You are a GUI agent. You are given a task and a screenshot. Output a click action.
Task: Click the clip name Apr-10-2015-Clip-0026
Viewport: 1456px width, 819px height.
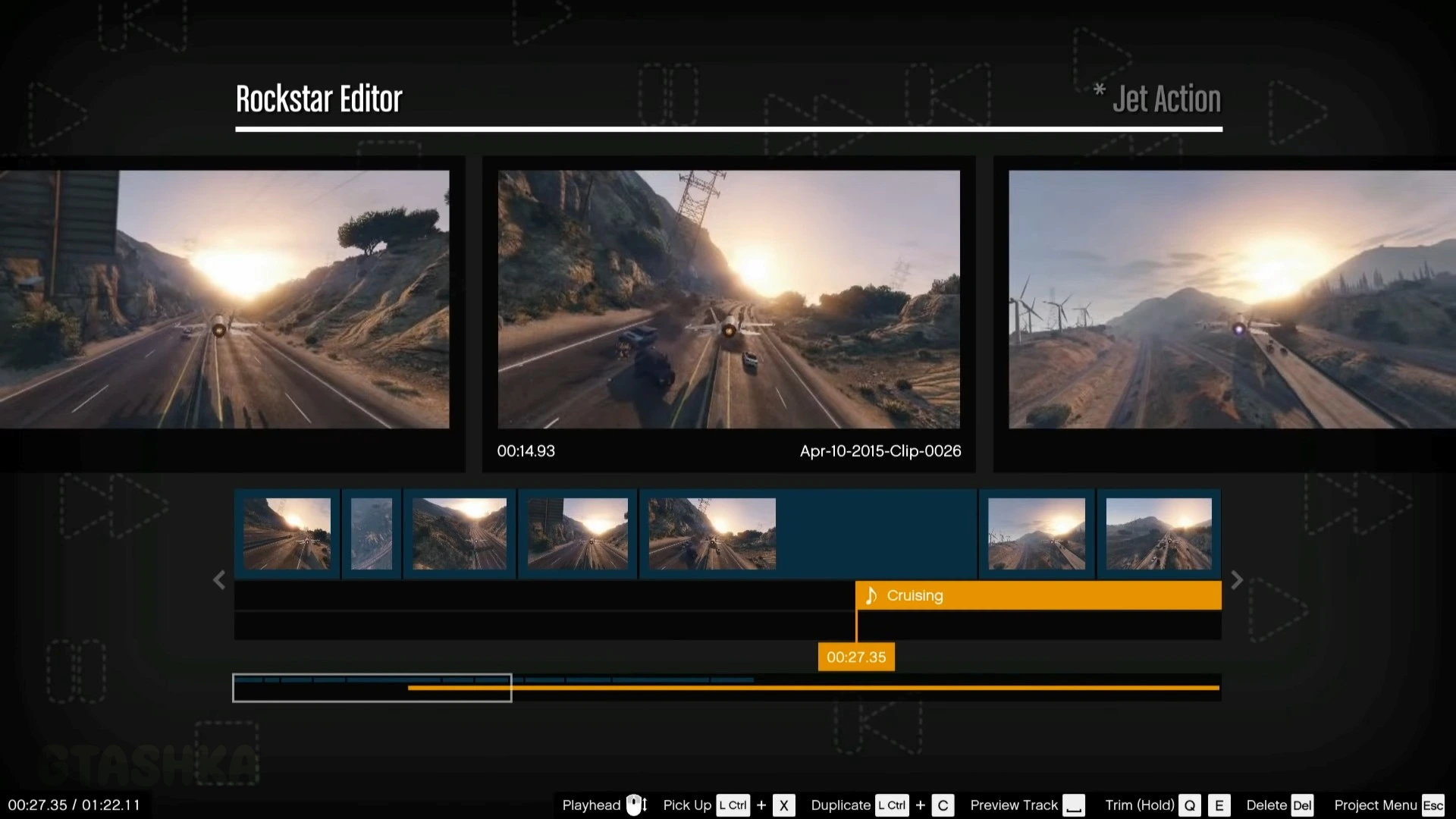[880, 451]
